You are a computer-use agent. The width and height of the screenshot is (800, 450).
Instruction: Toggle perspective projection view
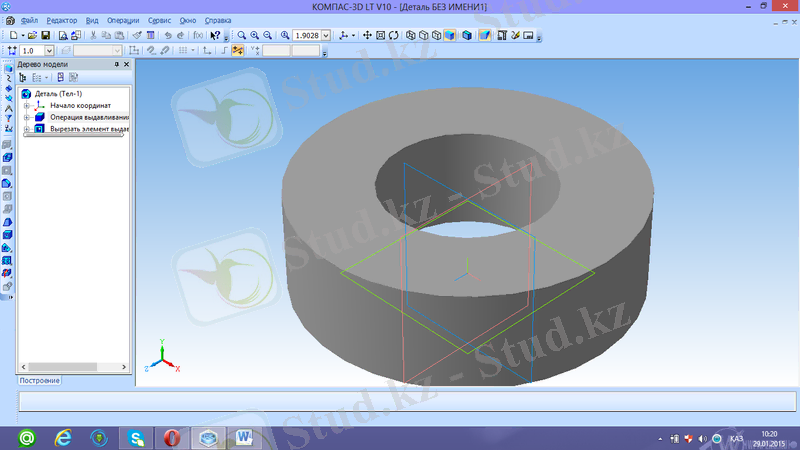(484, 35)
